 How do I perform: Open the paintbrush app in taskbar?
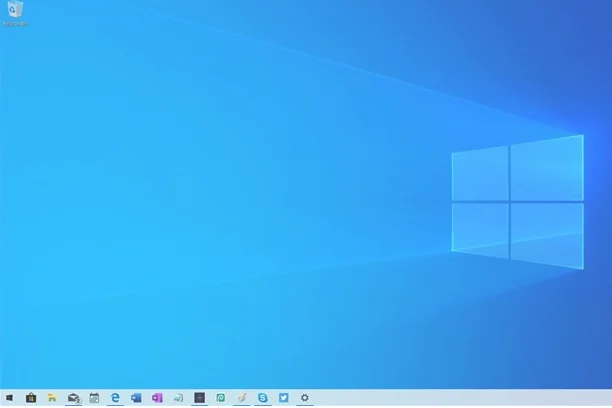click(241, 397)
